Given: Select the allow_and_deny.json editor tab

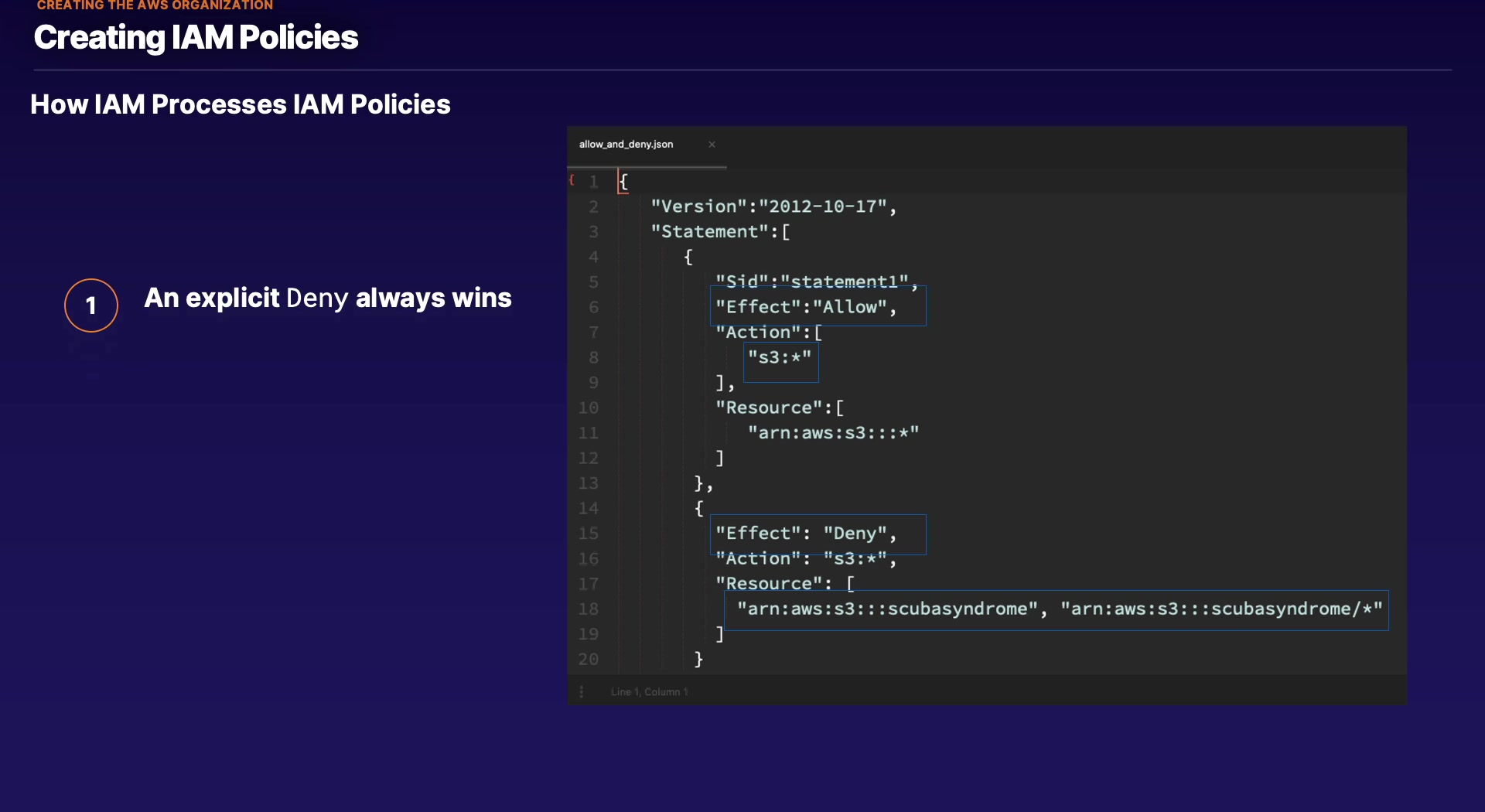Looking at the screenshot, I should point(626,145).
